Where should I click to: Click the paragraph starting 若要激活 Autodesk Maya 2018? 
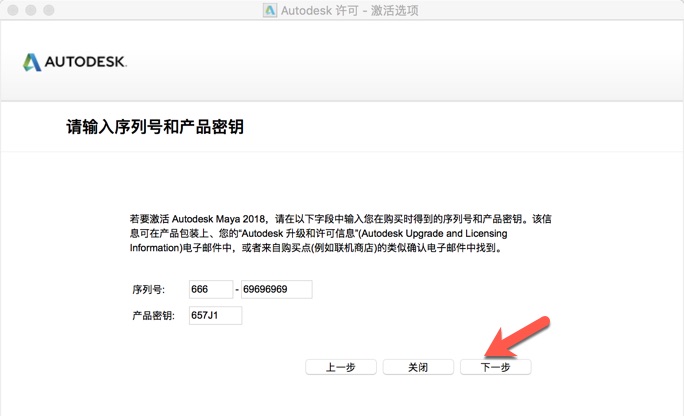click(341, 233)
